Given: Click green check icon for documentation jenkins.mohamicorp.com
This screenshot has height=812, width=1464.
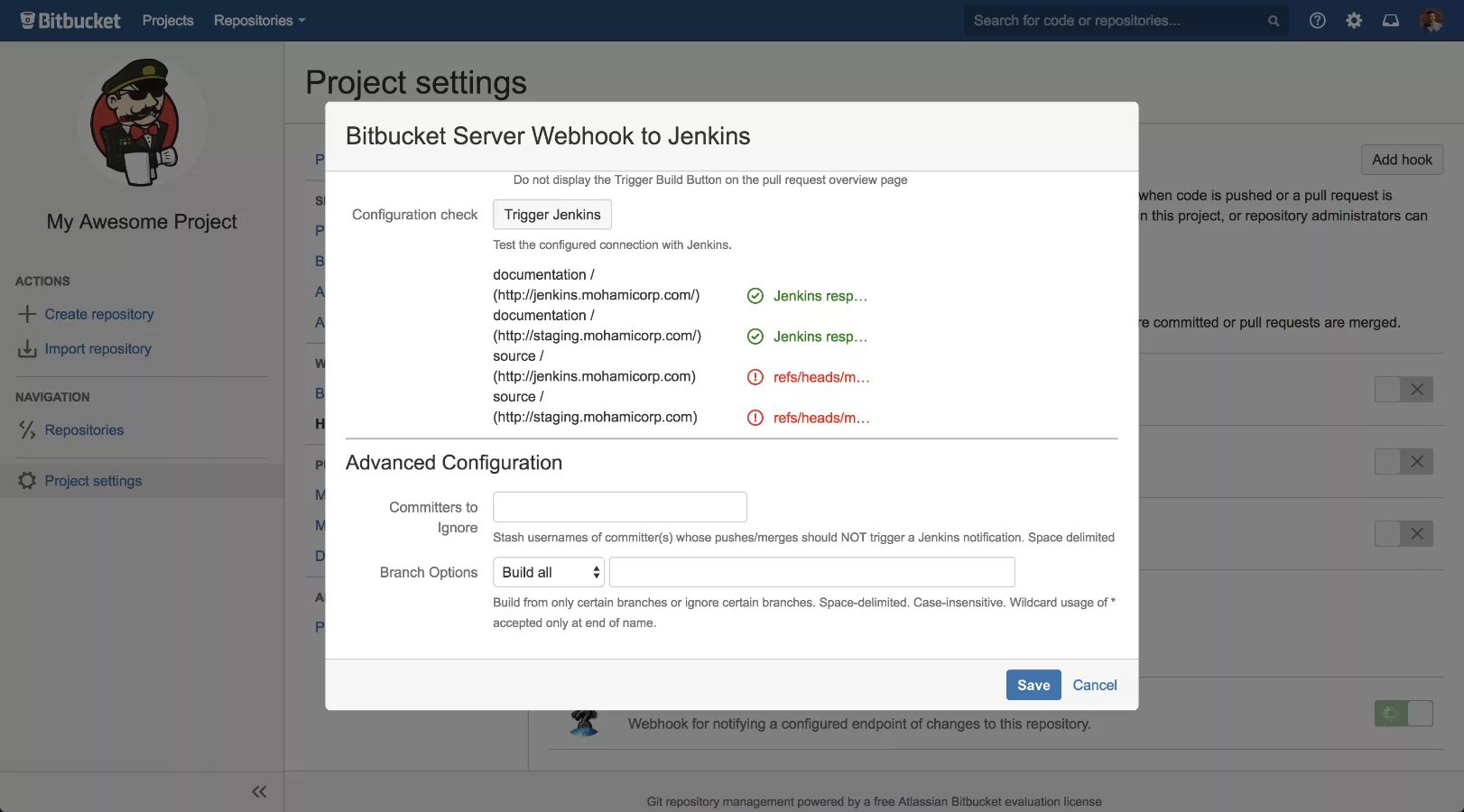Looking at the screenshot, I should point(755,296).
